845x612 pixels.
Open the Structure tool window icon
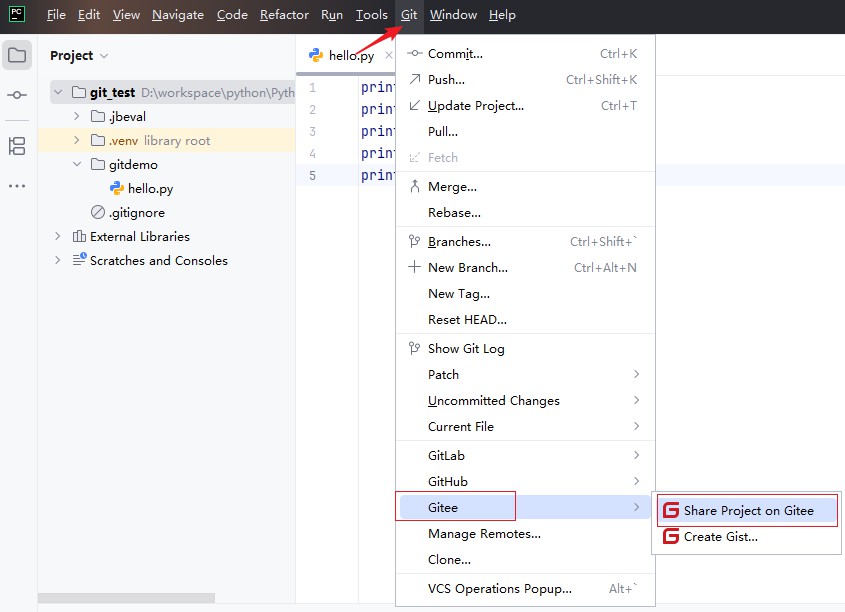pos(17,145)
